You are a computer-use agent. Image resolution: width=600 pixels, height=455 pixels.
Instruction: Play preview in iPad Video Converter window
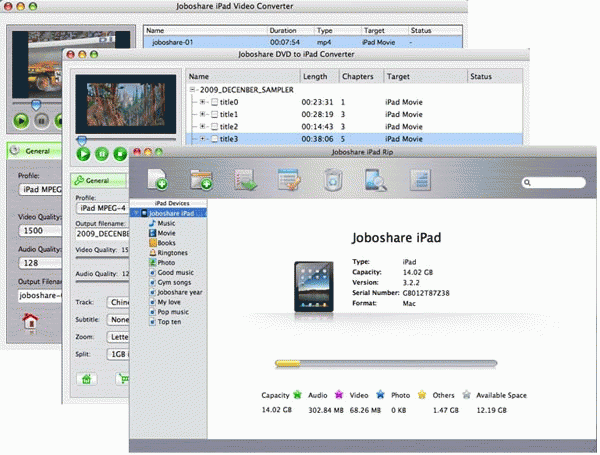tap(21, 121)
